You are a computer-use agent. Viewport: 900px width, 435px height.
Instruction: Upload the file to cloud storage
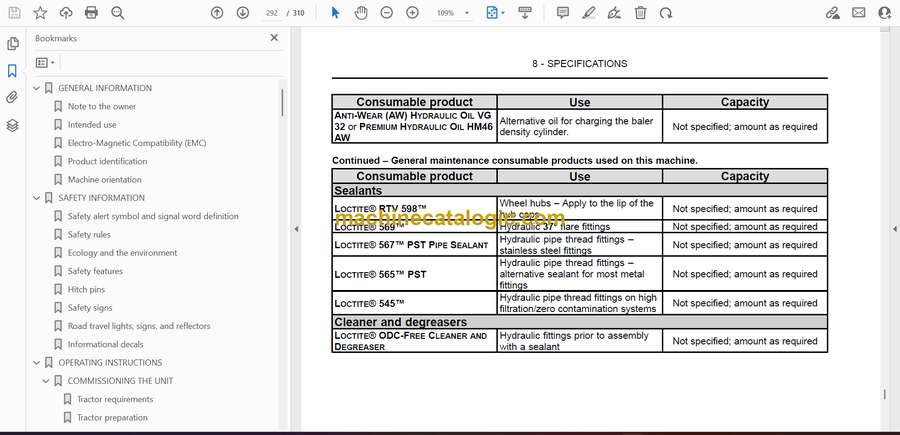coord(66,13)
